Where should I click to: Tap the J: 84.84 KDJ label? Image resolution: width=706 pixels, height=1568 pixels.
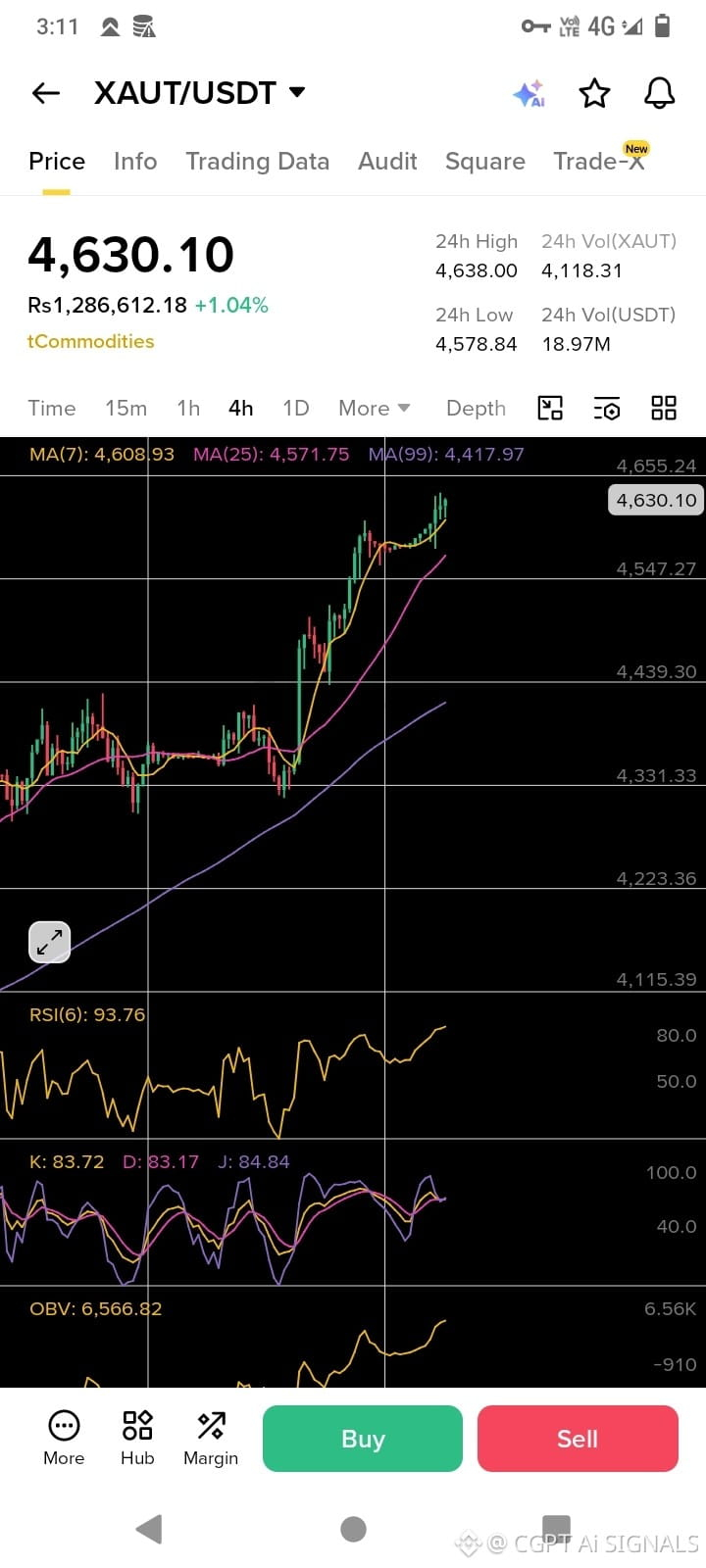click(x=254, y=1161)
